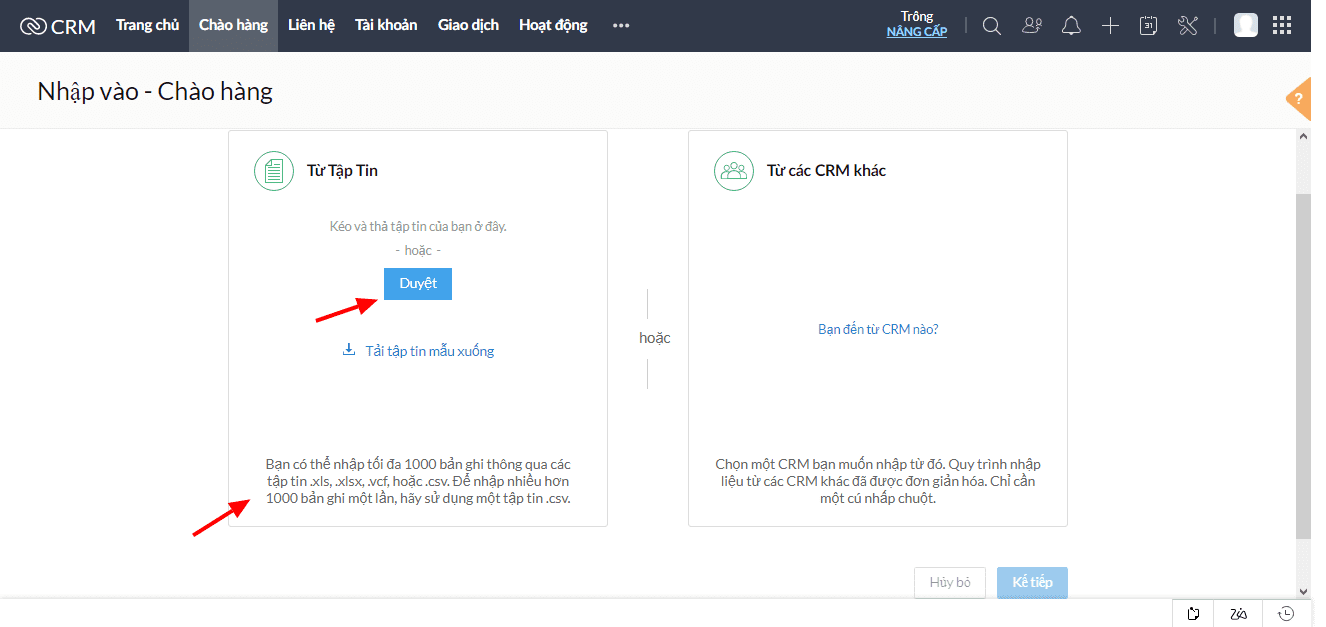
Task: Click the NÂNG CẤP upgrade link
Action: (916, 32)
